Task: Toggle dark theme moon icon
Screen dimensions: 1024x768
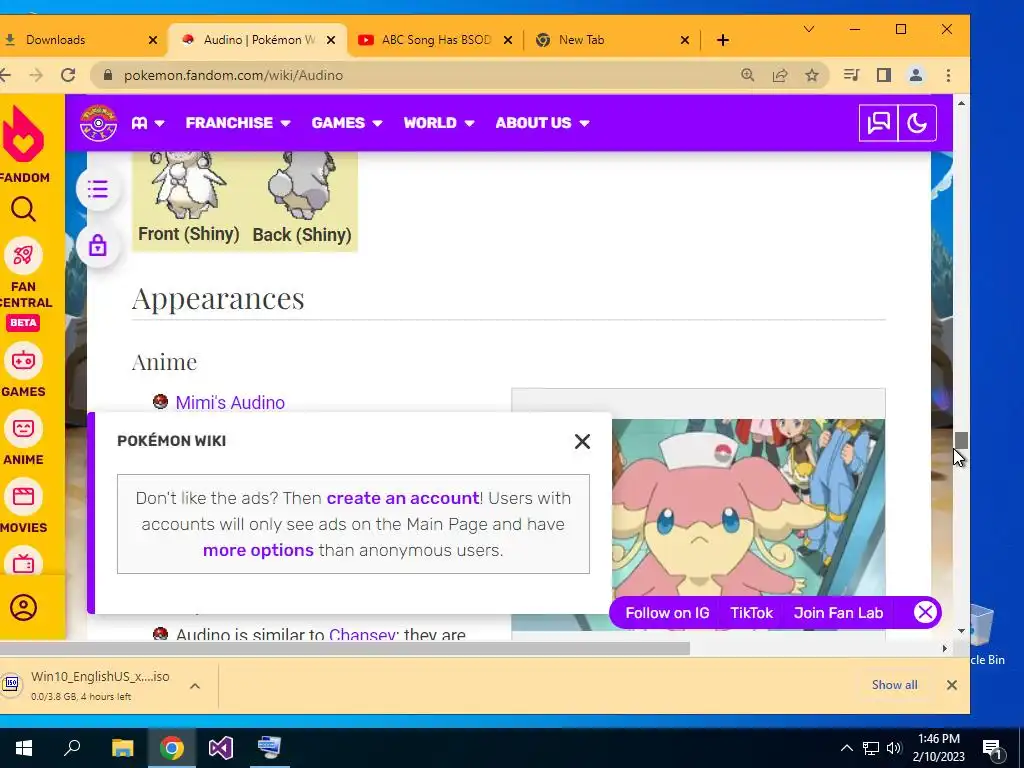Action: (x=918, y=123)
